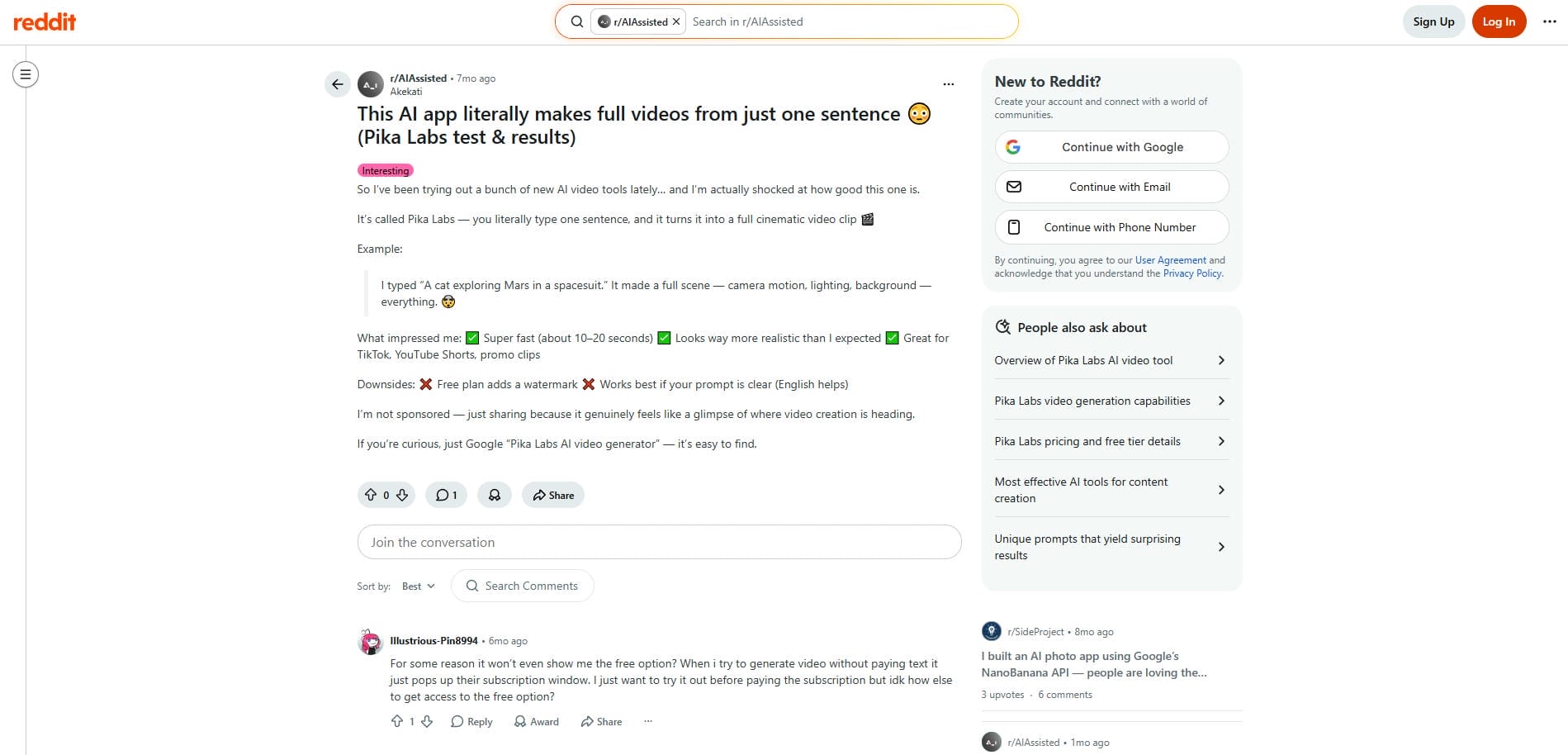
Task: Open more options on the comment
Action: click(648, 721)
